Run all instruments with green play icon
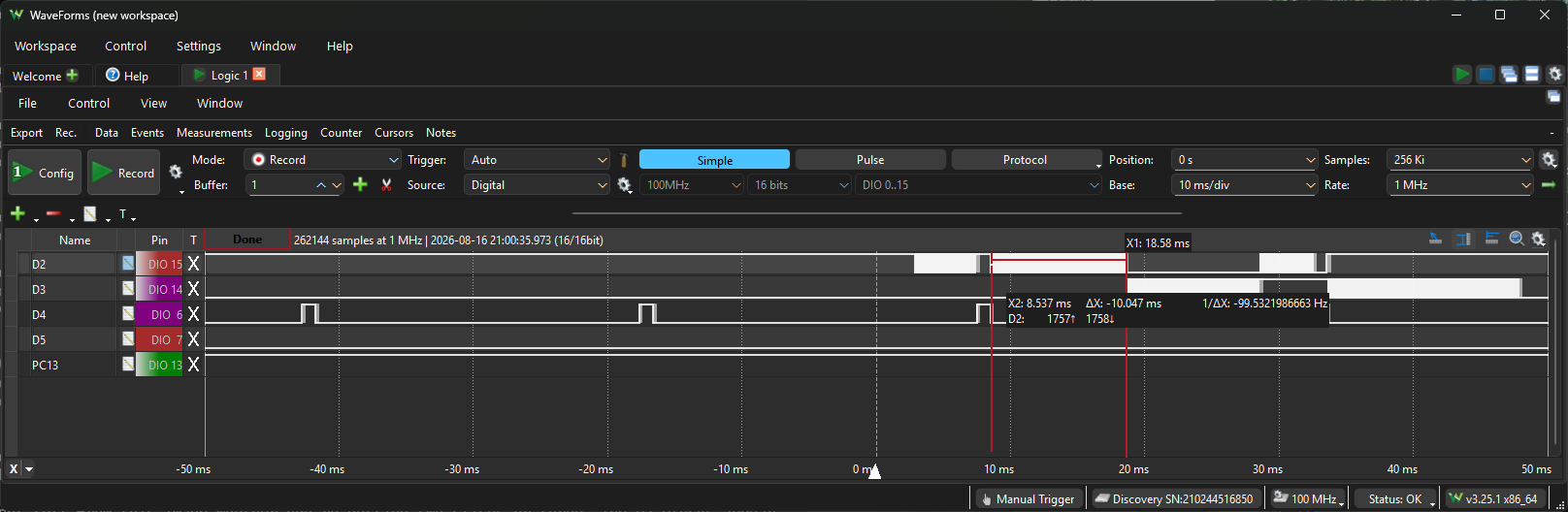Viewport: 1568px width, 512px height. (x=1462, y=75)
